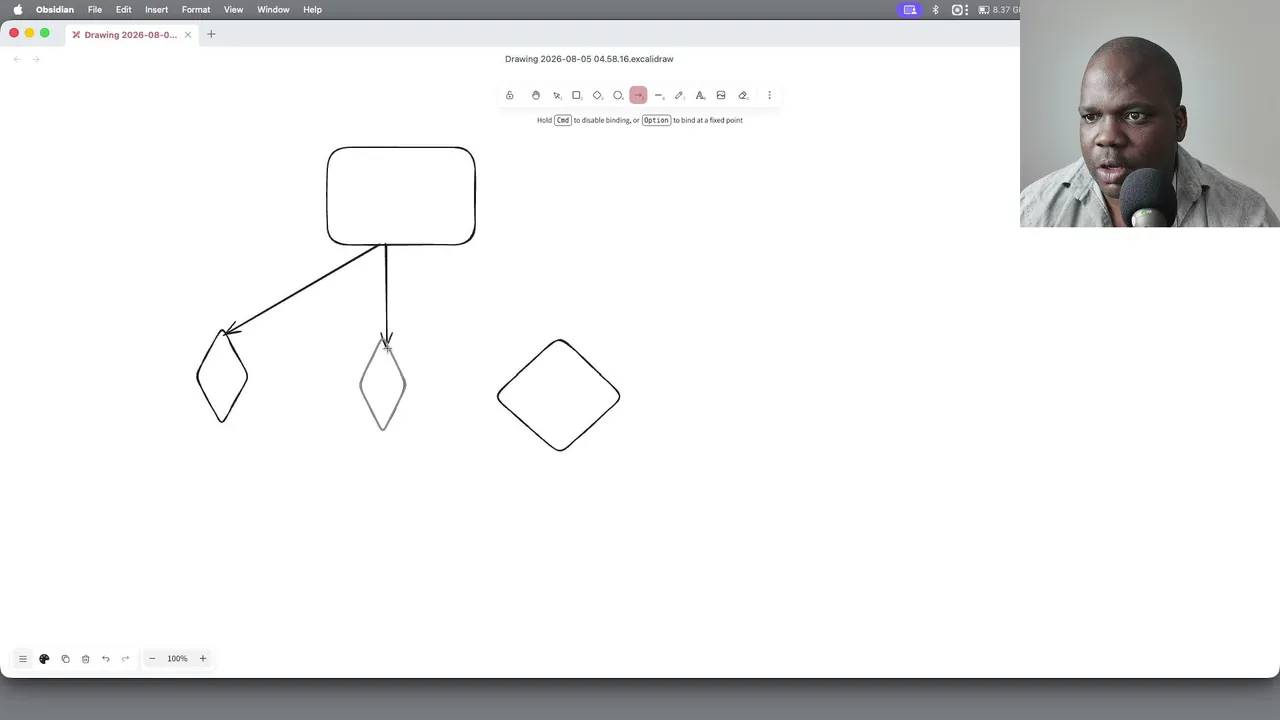Click the trash delete icon
Screen dimensions: 1280x720
click(x=85, y=658)
